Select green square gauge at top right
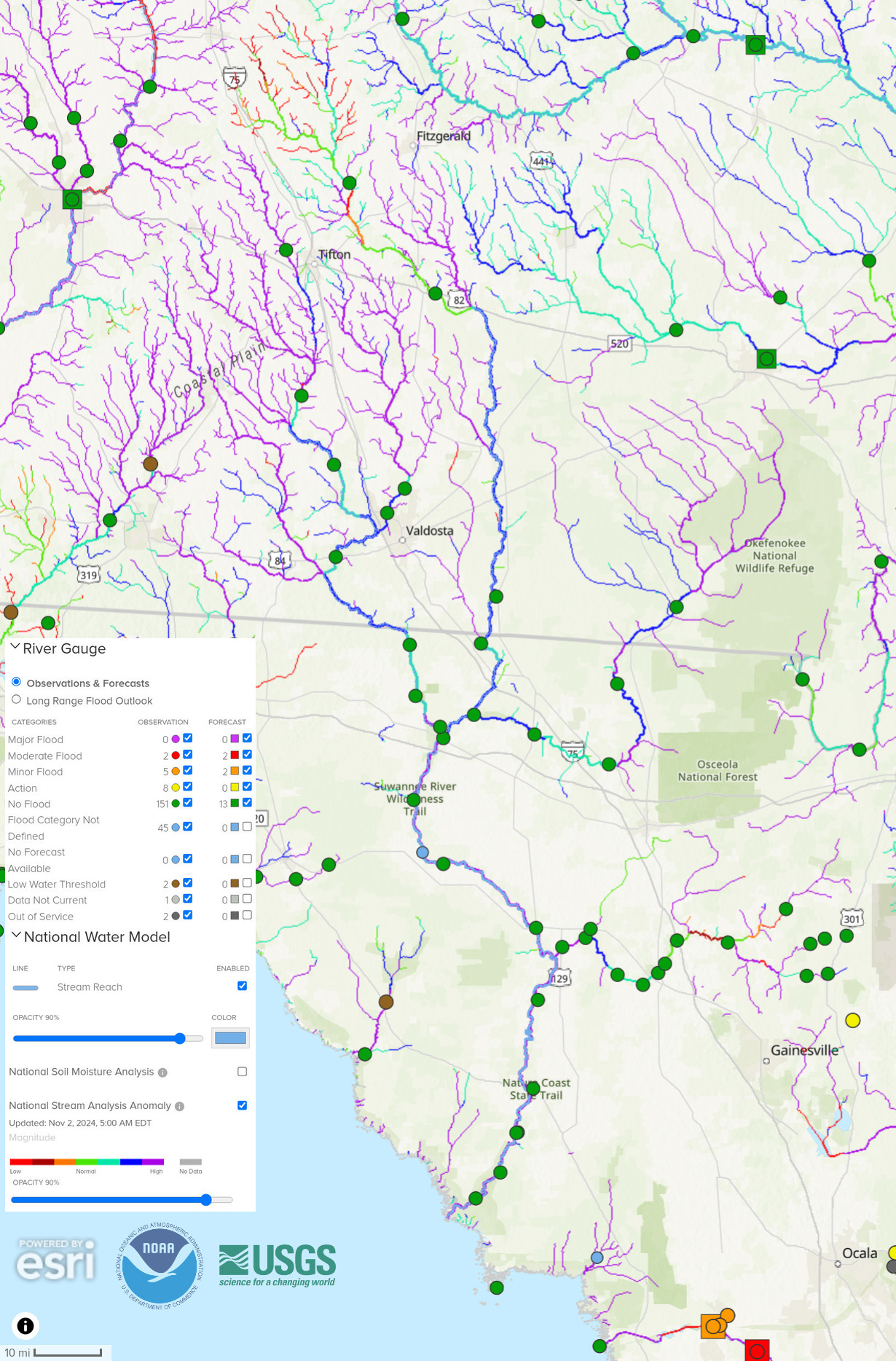 (x=755, y=45)
